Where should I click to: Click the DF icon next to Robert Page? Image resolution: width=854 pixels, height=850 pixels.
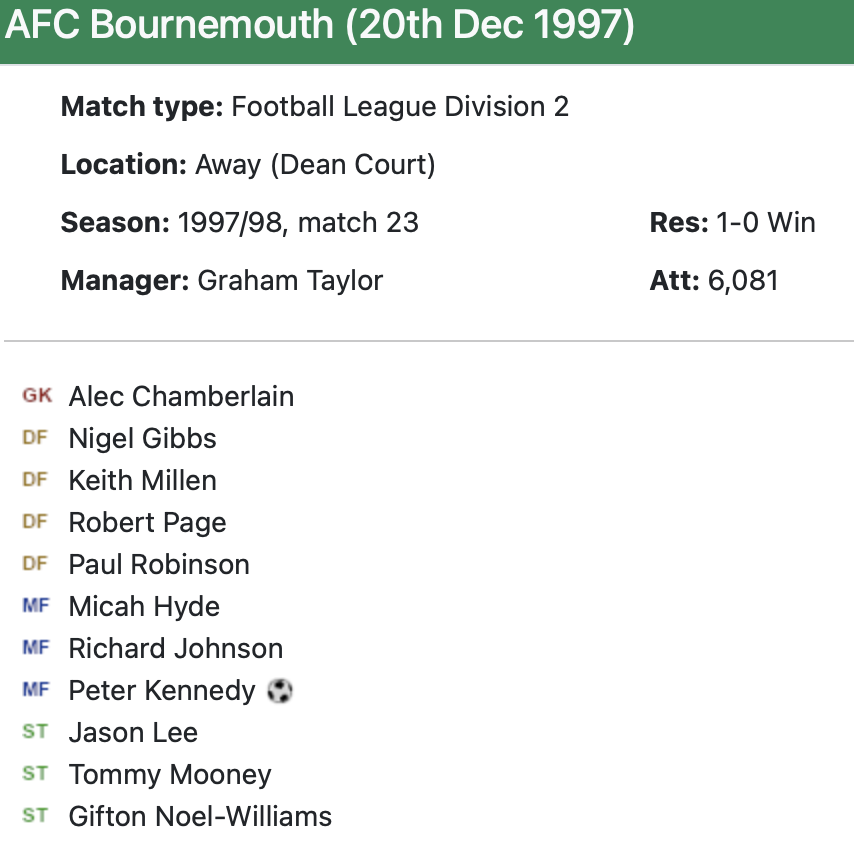coord(35,522)
